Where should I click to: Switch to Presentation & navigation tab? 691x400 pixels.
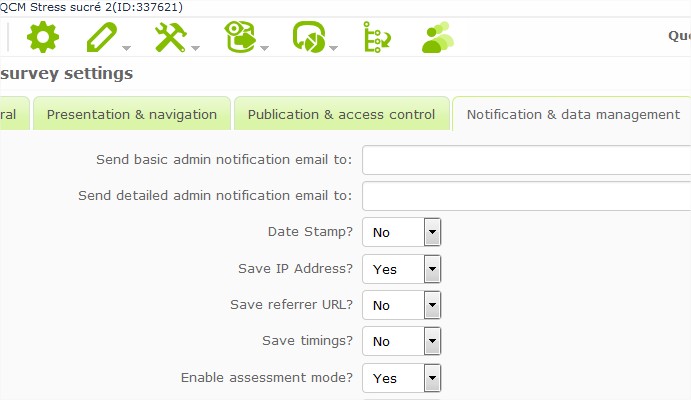point(132,114)
